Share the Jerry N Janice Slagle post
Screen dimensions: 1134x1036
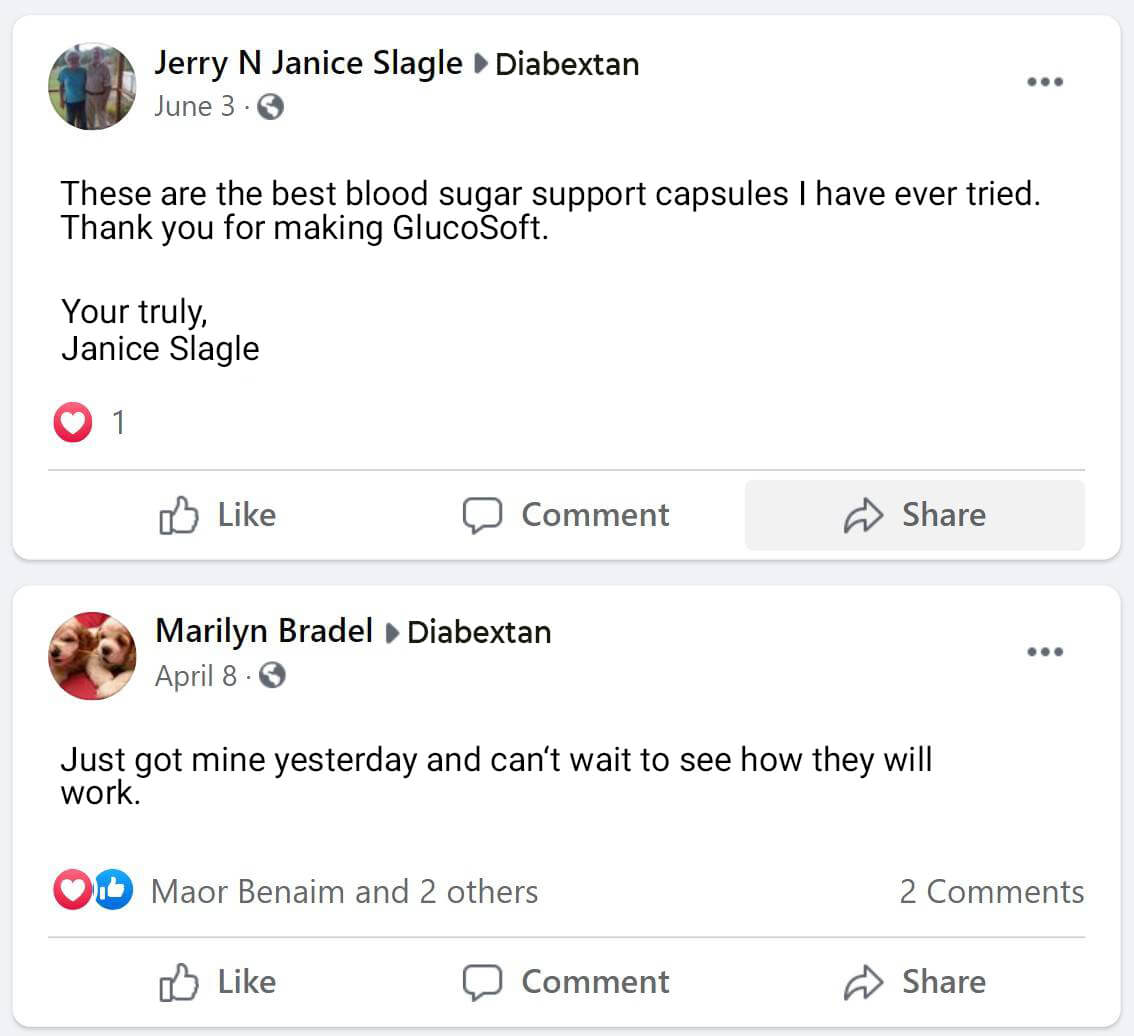tap(914, 515)
